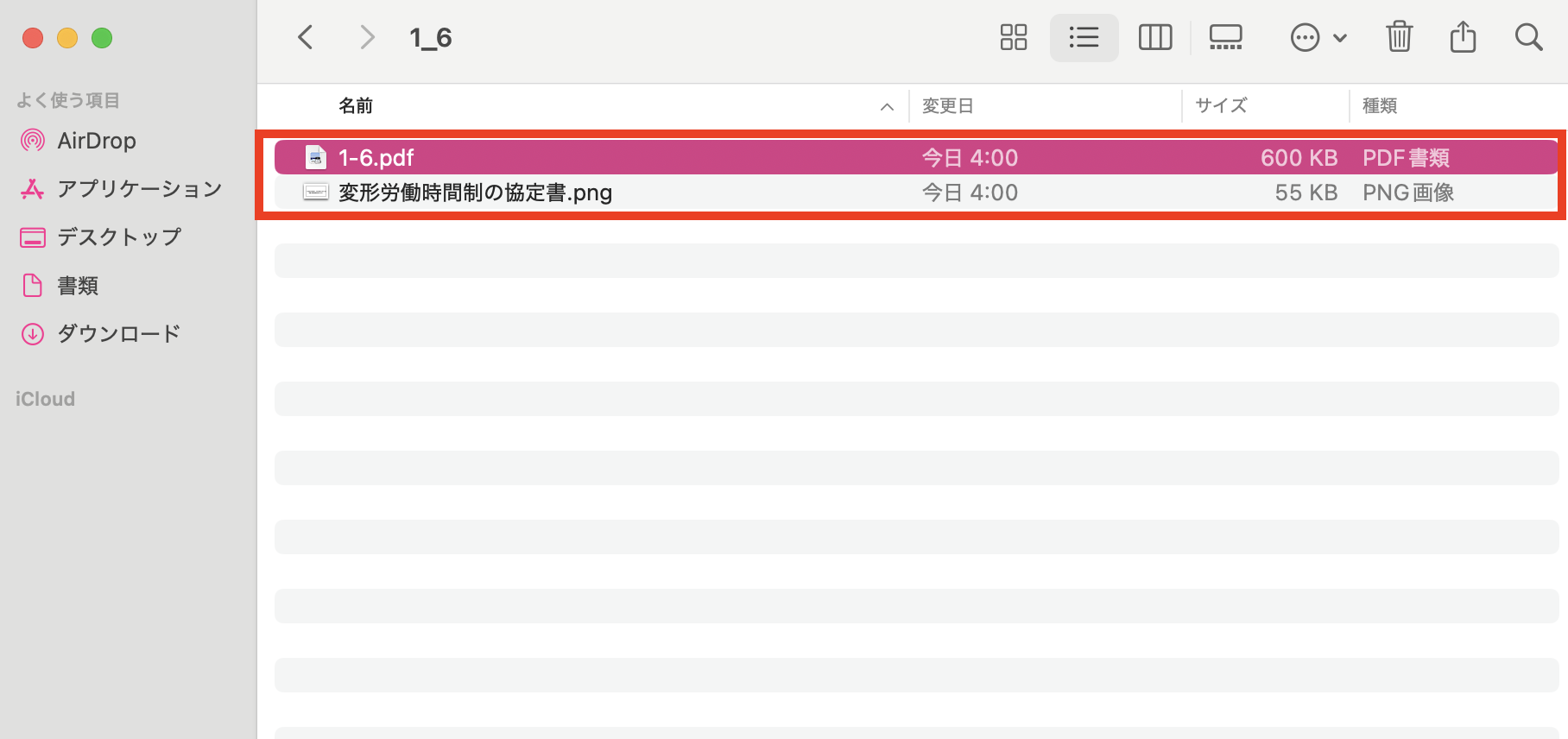Go back with the left chevron button

305,37
